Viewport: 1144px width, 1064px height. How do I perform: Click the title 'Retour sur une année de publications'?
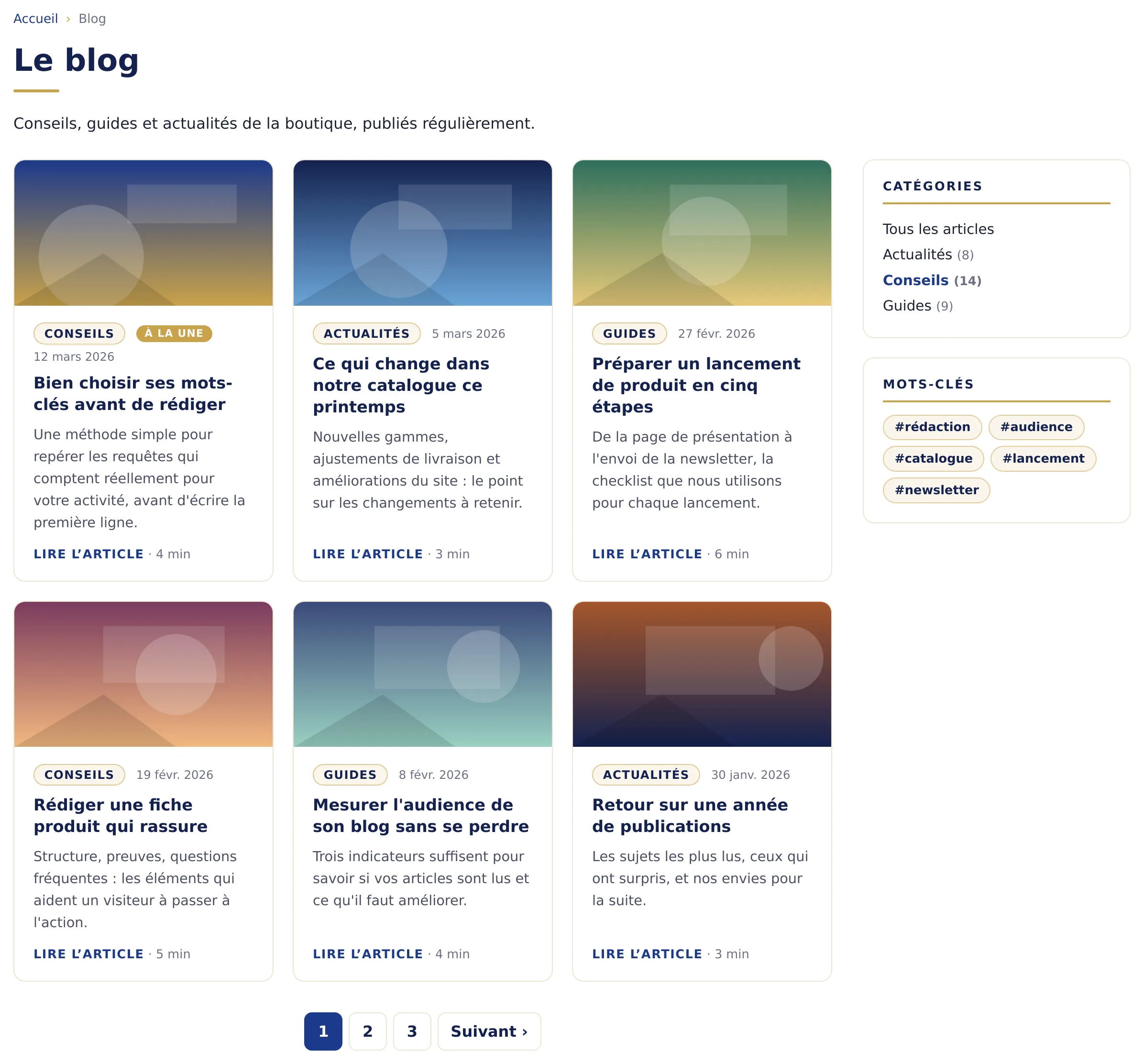coord(690,815)
